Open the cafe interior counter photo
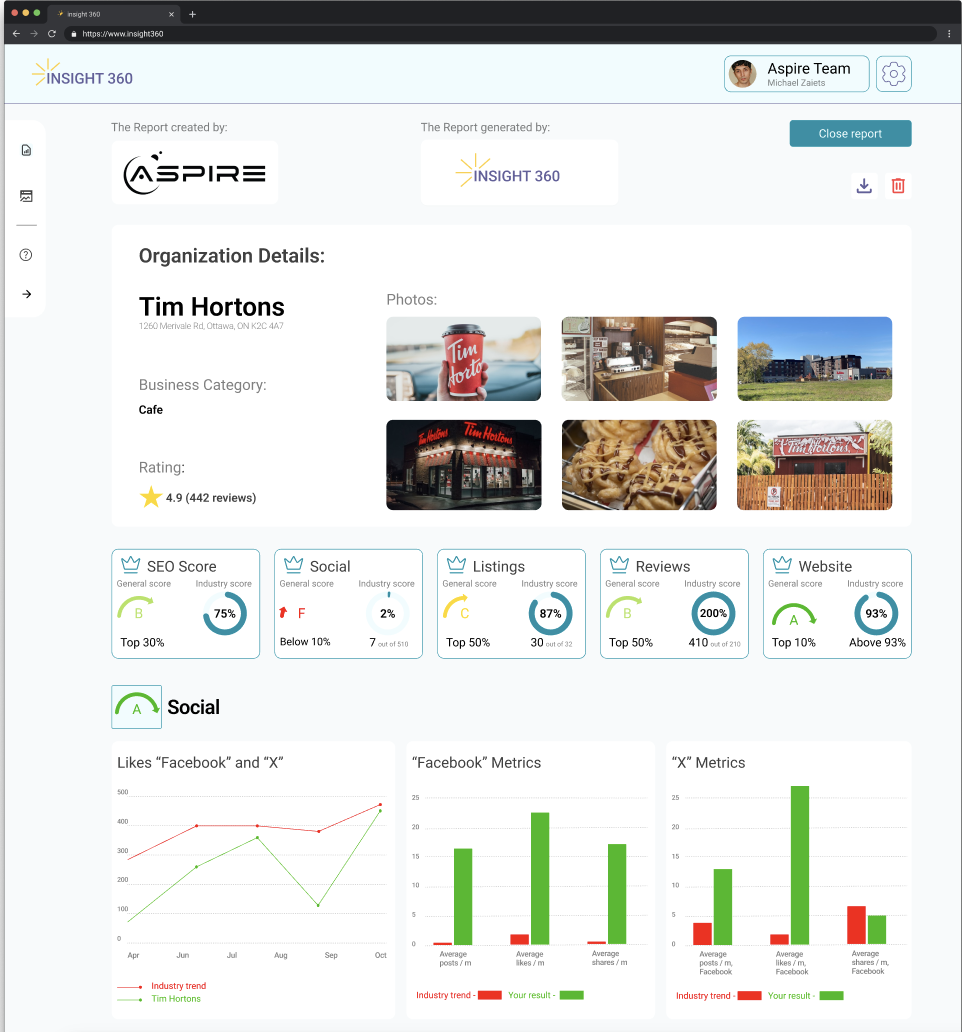Viewport: 962px width, 1032px height. click(639, 359)
